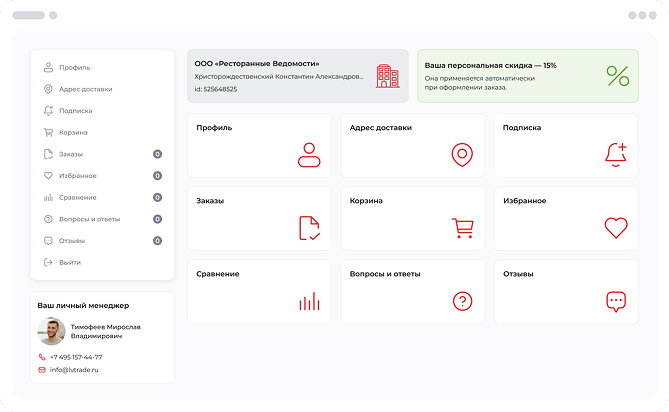Click the question mark icon in Вопросы и ответы card

(462, 301)
